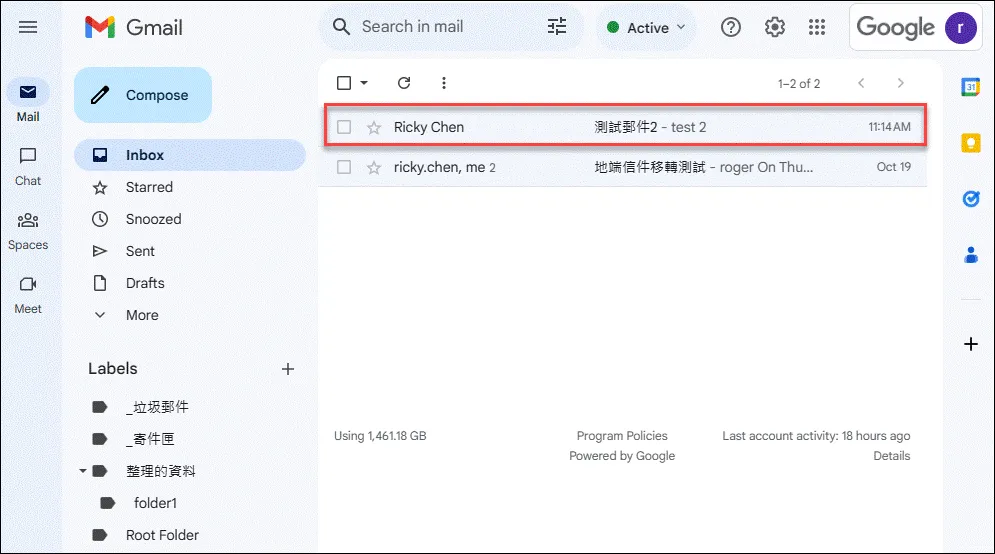Screen dimensions: 995x554
Task: Open the Support help icon
Action: [x=731, y=27]
